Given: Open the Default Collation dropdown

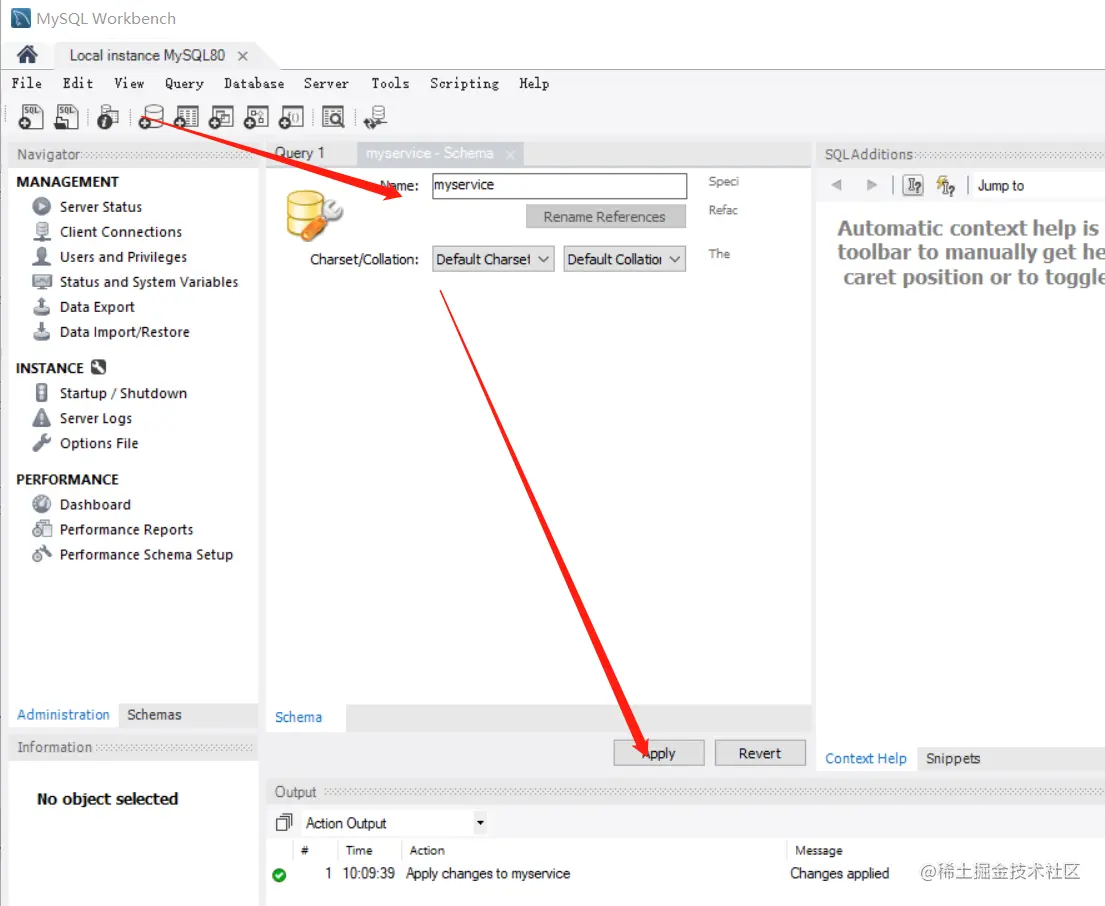Looking at the screenshot, I should pyautogui.click(x=624, y=259).
